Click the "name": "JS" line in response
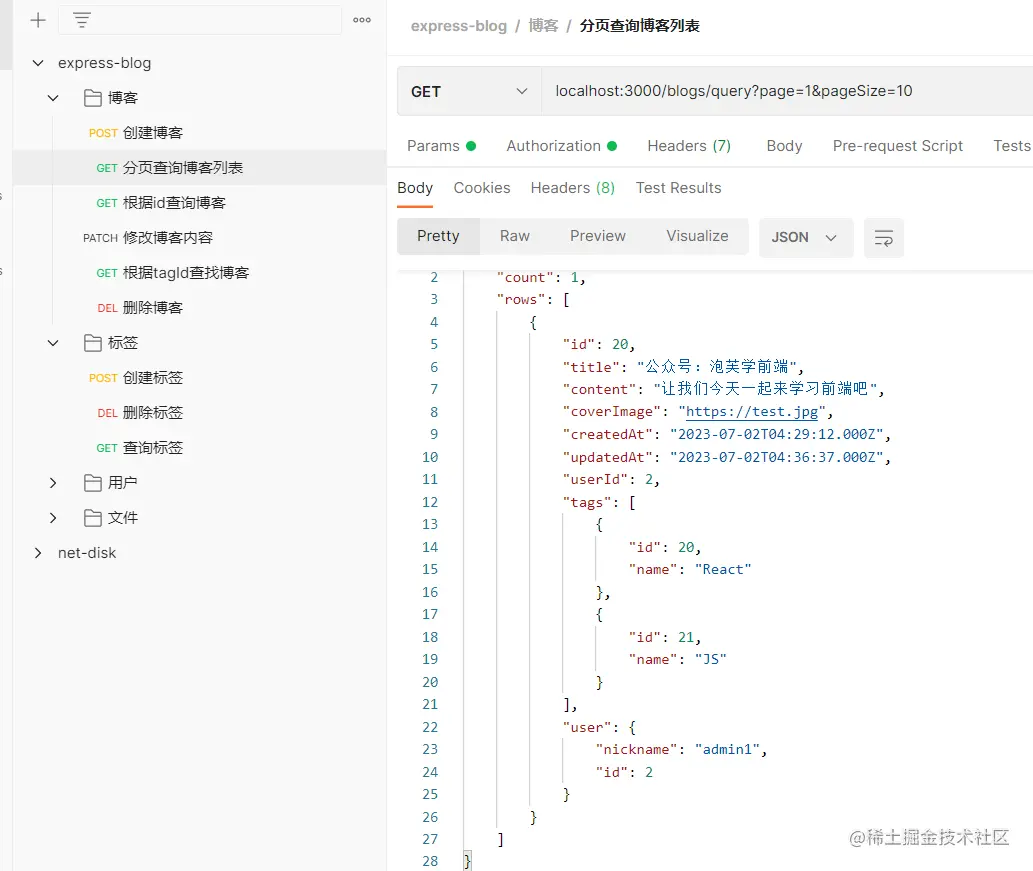Image resolution: width=1033 pixels, height=871 pixels. [x=677, y=660]
